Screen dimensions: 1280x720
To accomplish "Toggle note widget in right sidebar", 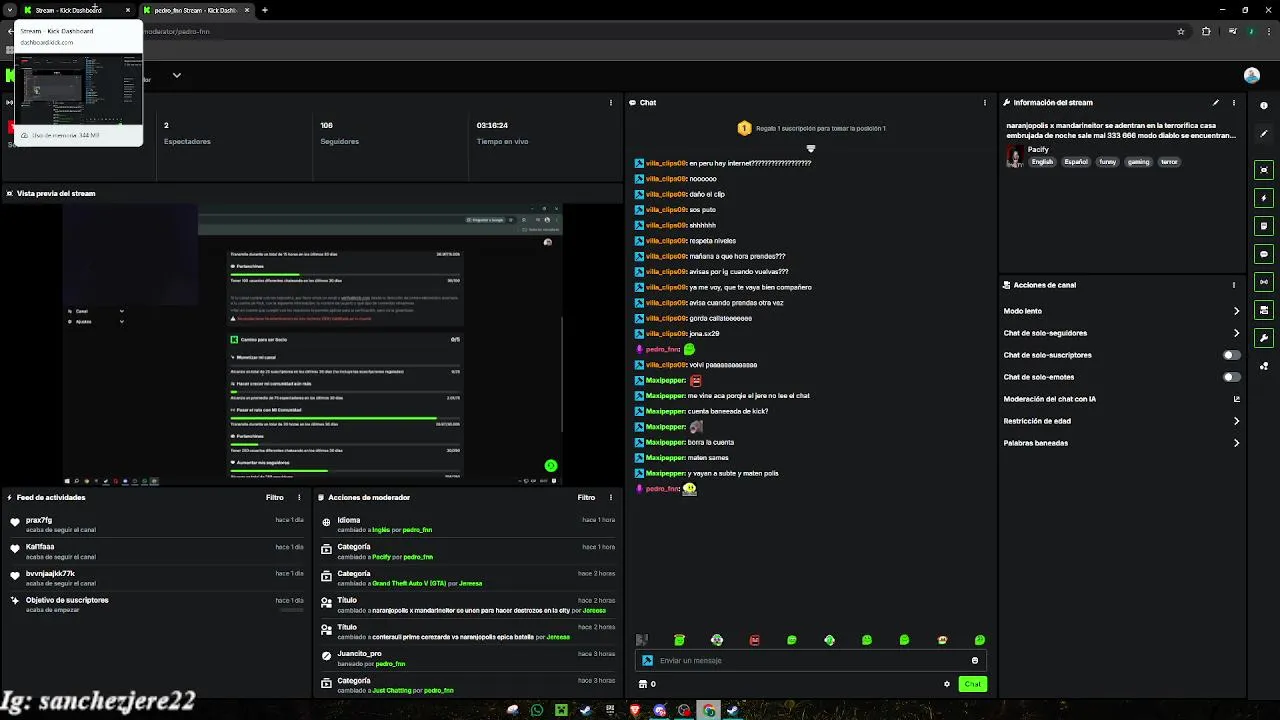I will tap(1264, 226).
